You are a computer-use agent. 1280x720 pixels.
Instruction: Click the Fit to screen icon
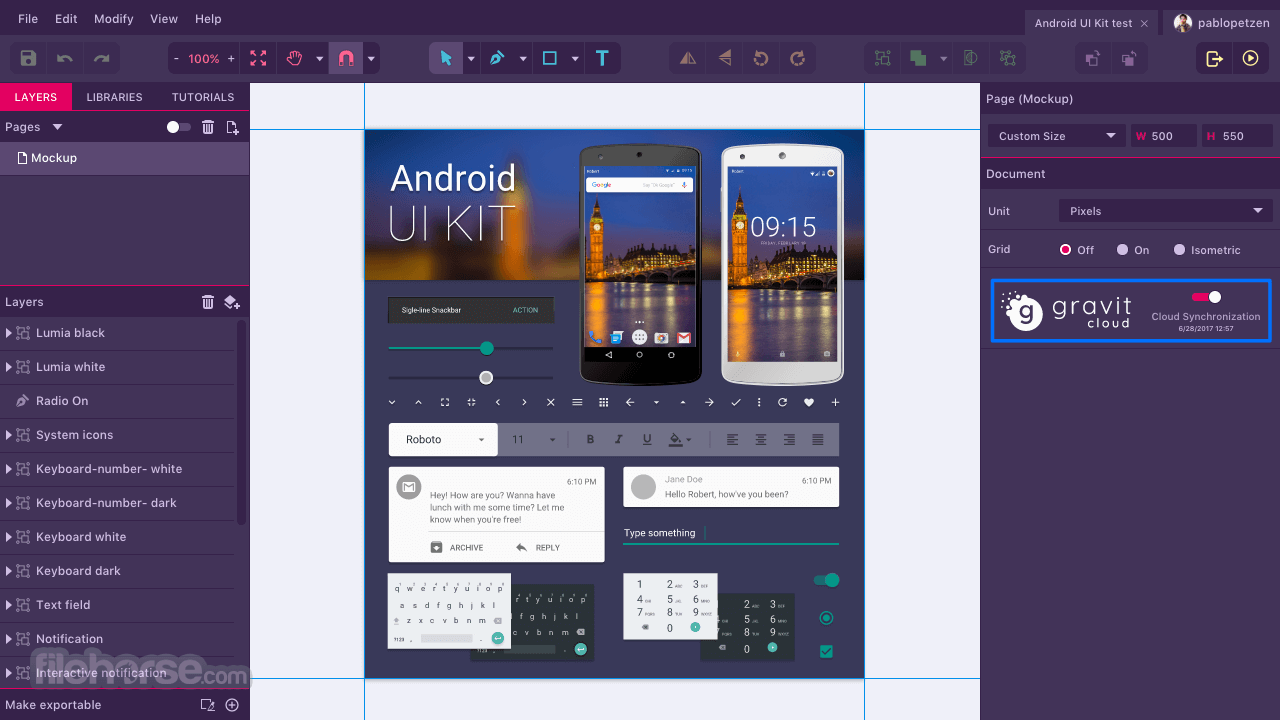(258, 59)
